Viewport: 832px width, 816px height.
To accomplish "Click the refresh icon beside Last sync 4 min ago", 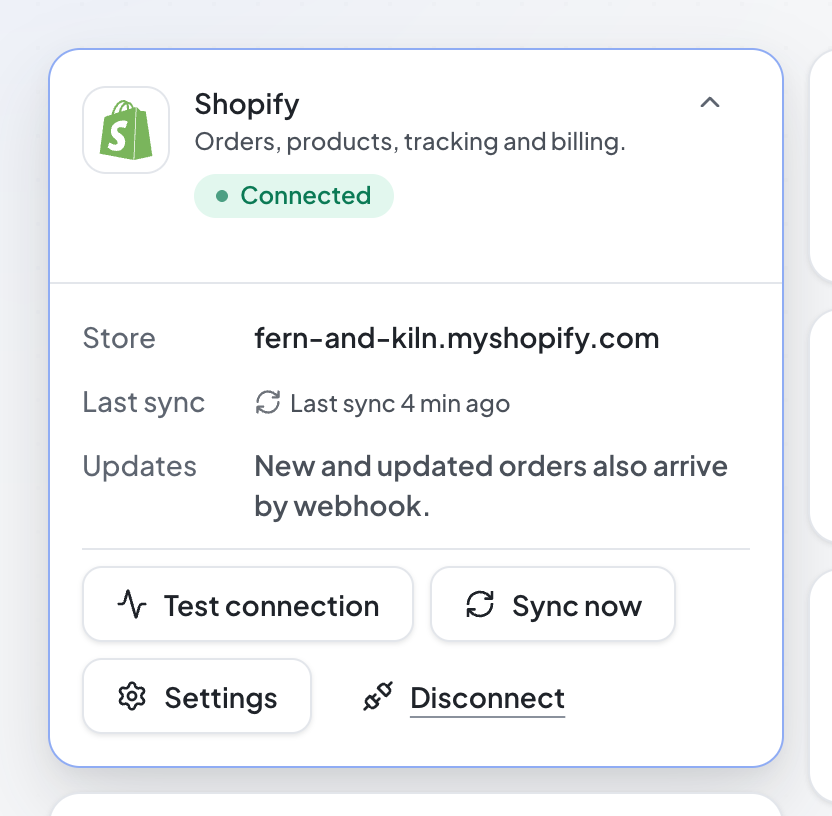I will (x=268, y=402).
